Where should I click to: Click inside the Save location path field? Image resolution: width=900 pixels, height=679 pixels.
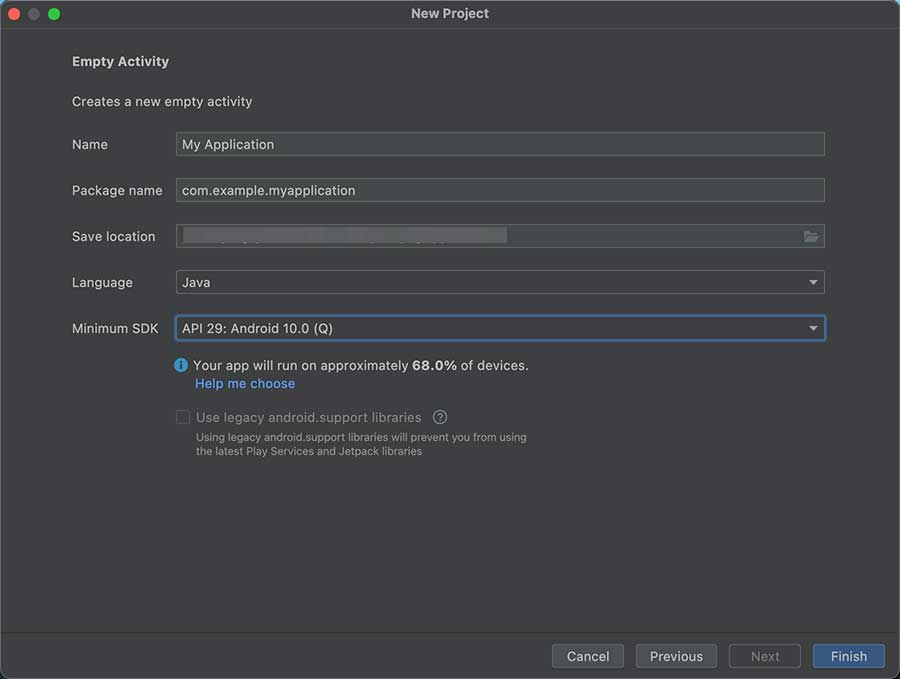[x=480, y=237]
